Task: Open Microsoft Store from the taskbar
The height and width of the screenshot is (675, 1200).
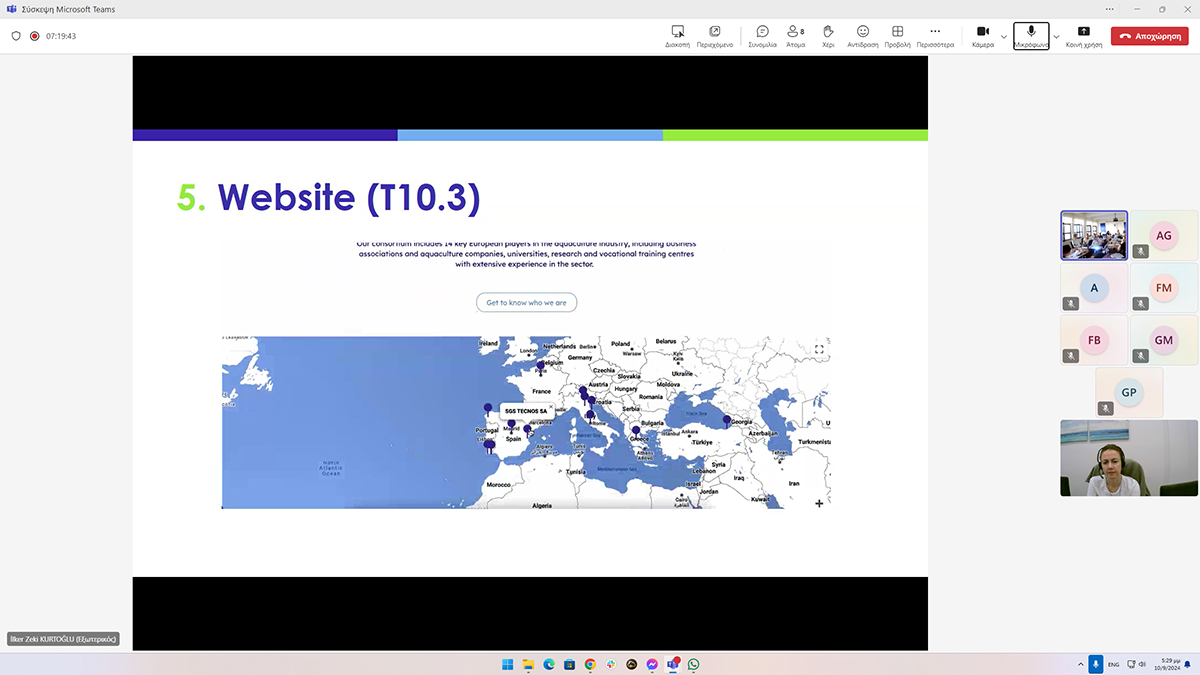Action: [x=569, y=664]
